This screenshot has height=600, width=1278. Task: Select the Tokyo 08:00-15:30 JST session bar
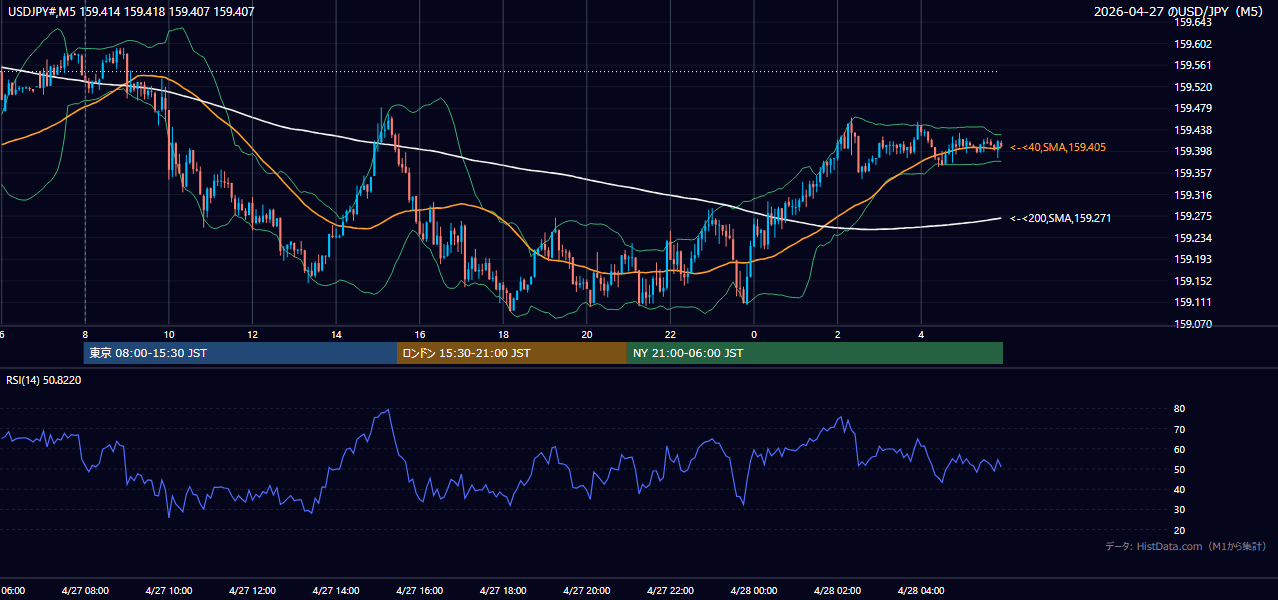click(x=240, y=353)
